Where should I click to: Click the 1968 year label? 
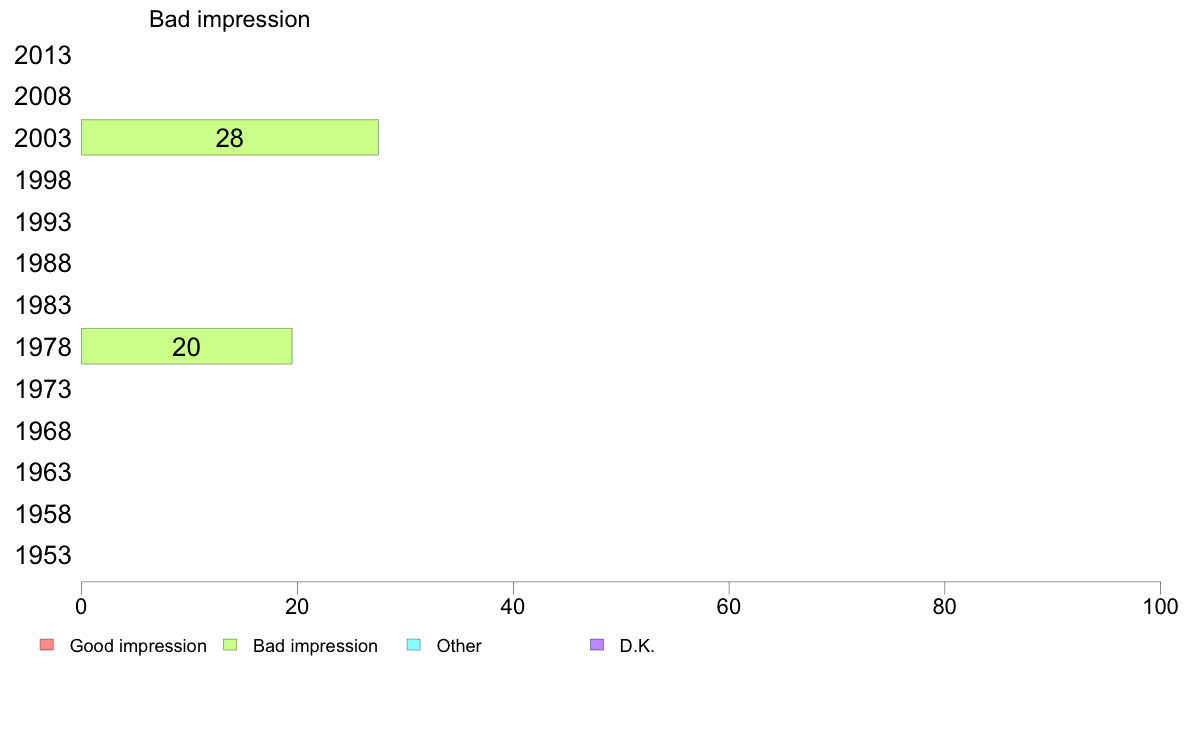42,431
